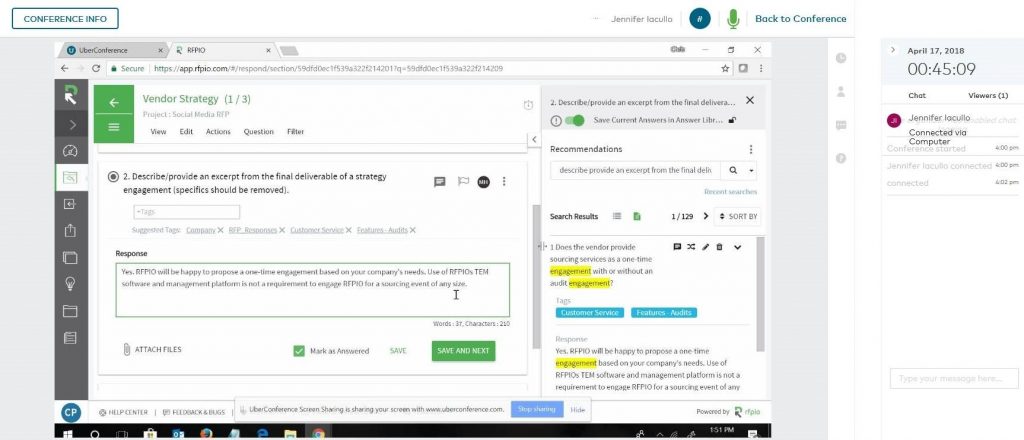Open the search options dropdown arrow

tap(751, 170)
